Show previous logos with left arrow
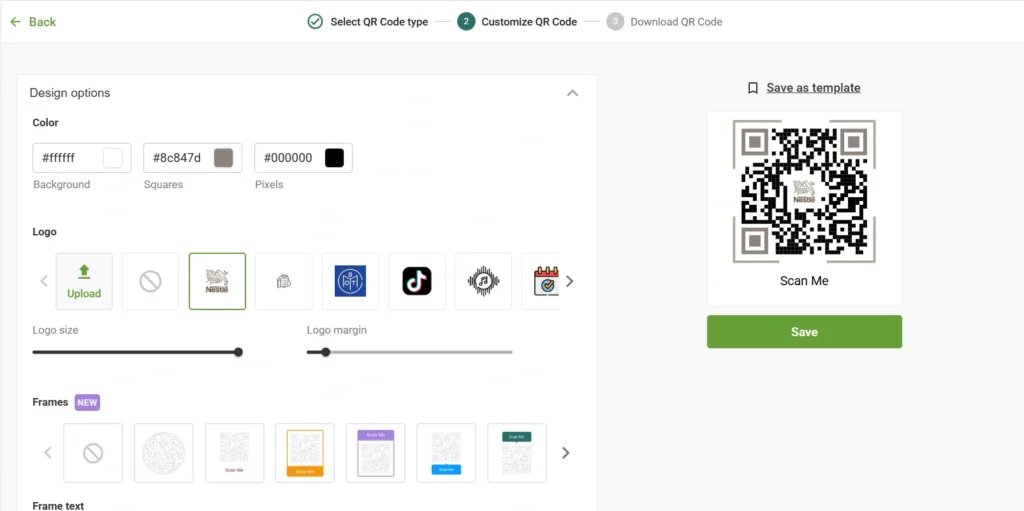1024x511 pixels. 44,281
